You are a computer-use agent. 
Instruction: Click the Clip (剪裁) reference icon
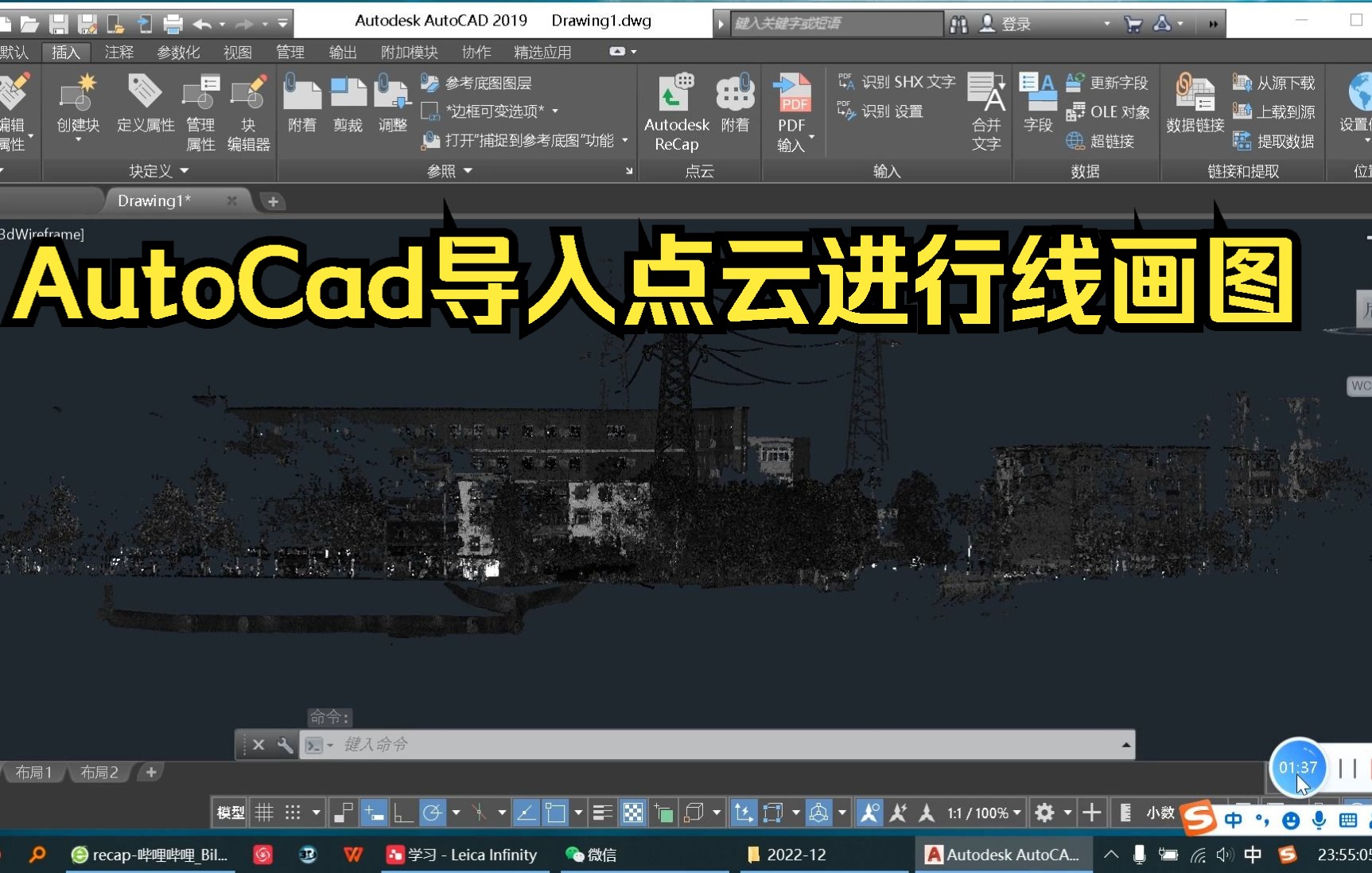[x=348, y=103]
